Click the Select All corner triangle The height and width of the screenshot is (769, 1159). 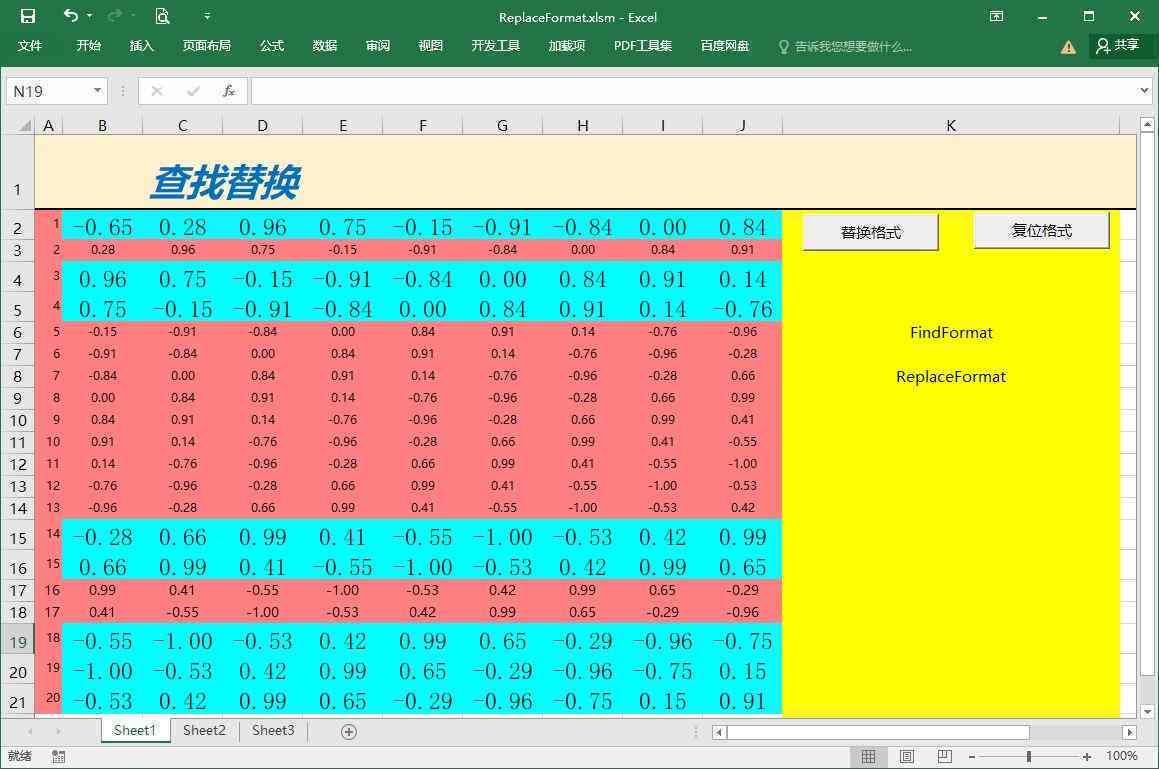pyautogui.click(x=25, y=126)
